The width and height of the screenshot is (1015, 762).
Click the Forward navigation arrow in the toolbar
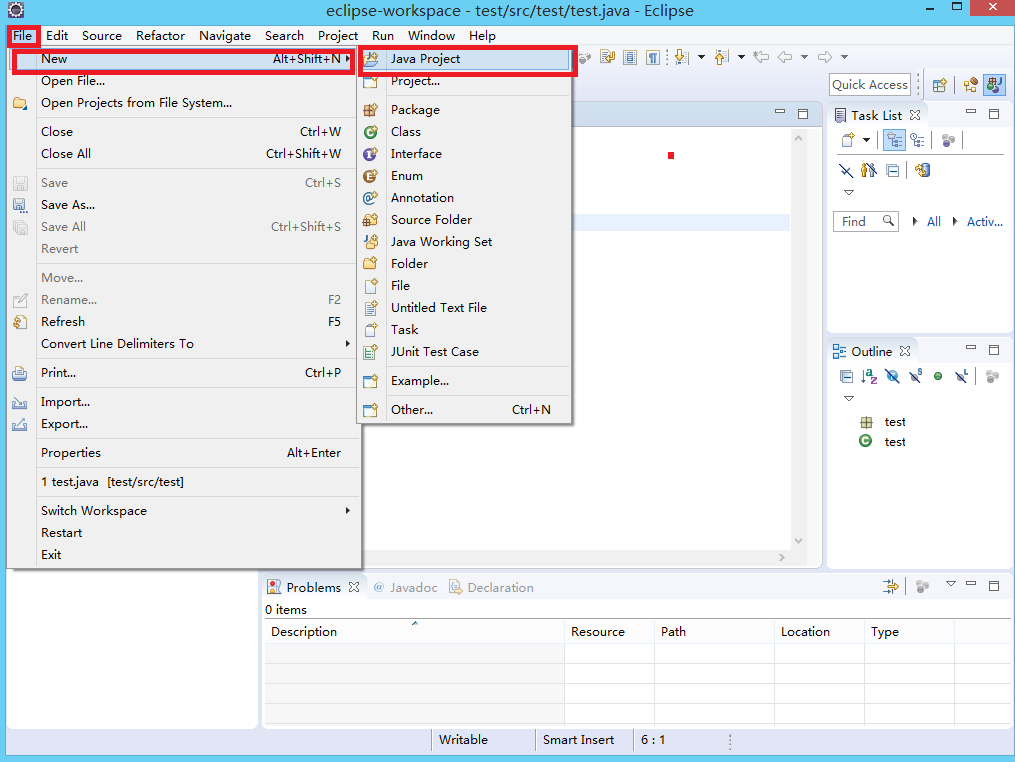pyautogui.click(x=825, y=57)
